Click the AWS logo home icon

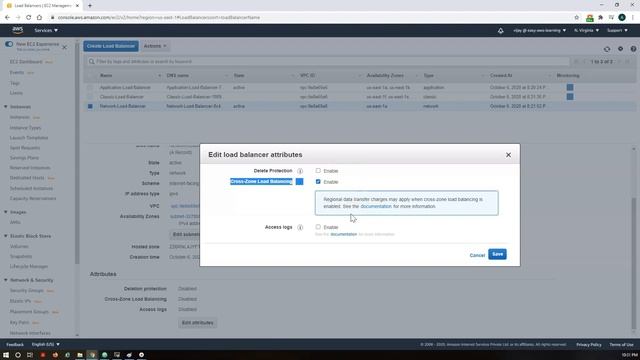coord(18,30)
